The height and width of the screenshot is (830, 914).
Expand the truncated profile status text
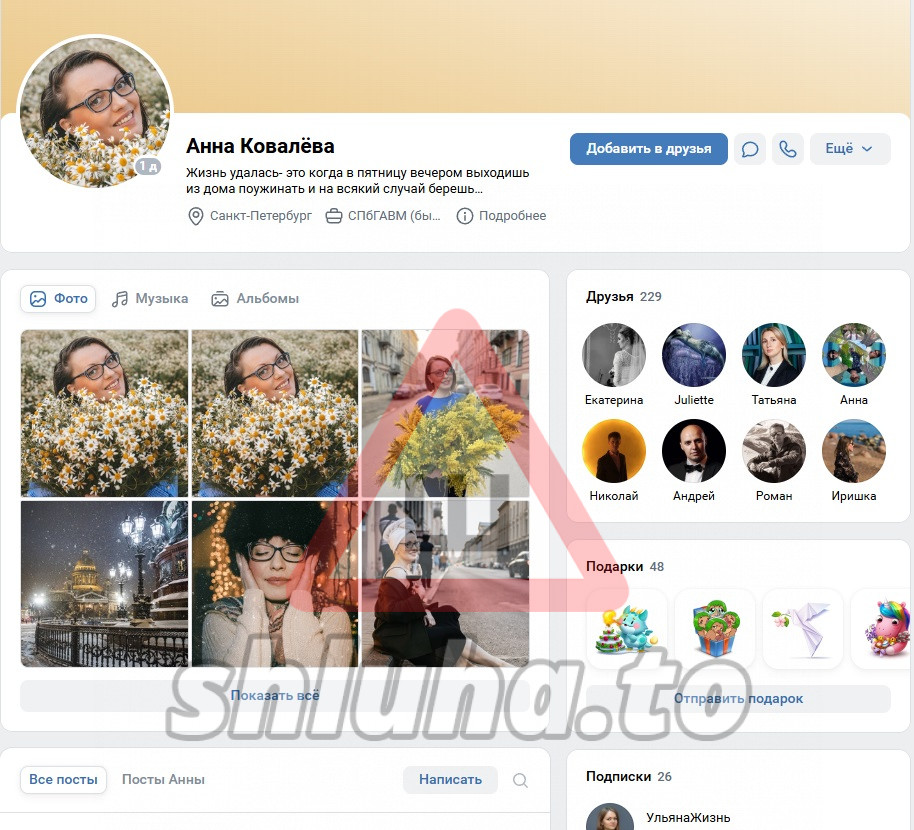(357, 180)
